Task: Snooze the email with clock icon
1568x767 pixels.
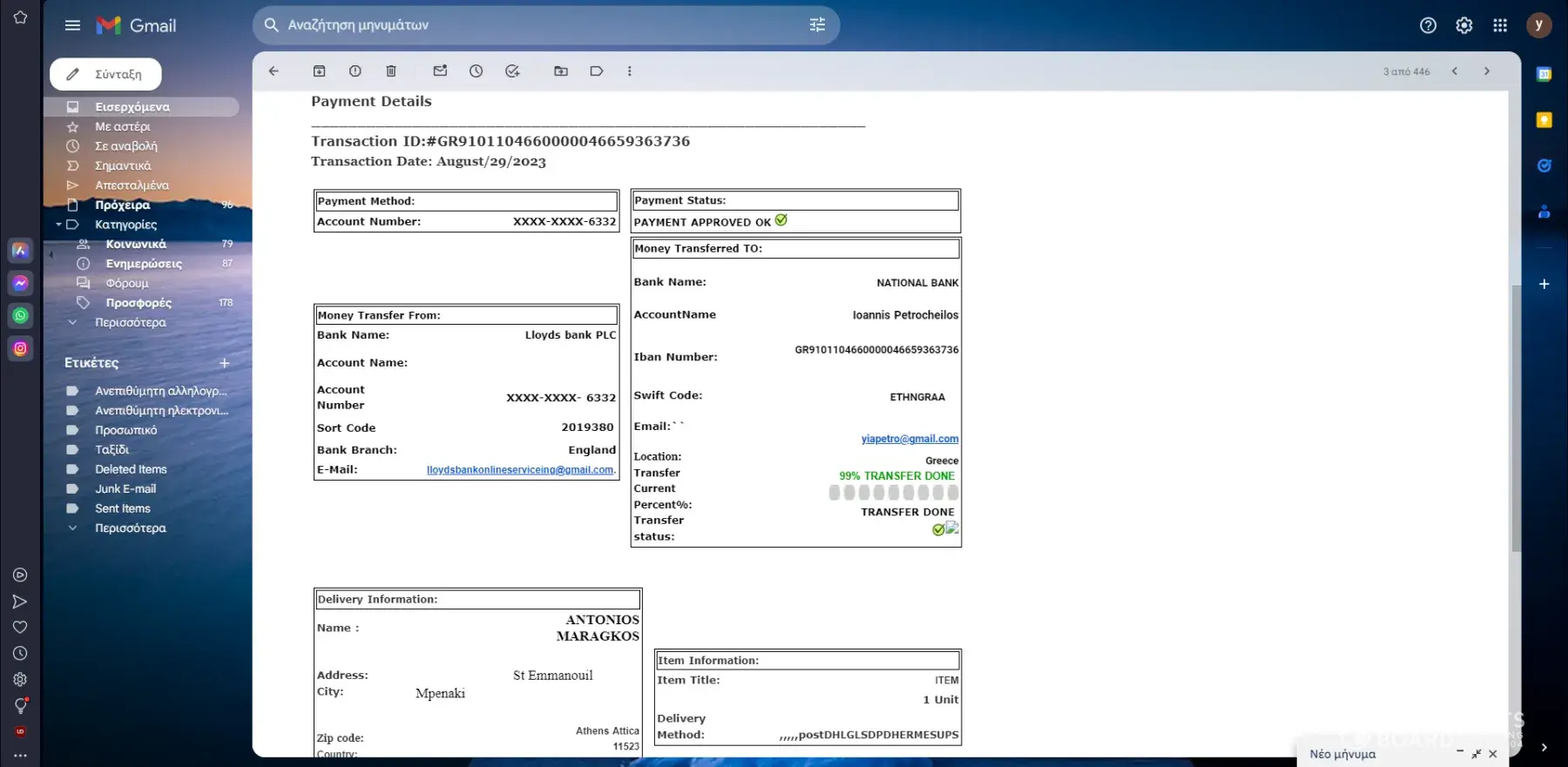Action: point(476,71)
